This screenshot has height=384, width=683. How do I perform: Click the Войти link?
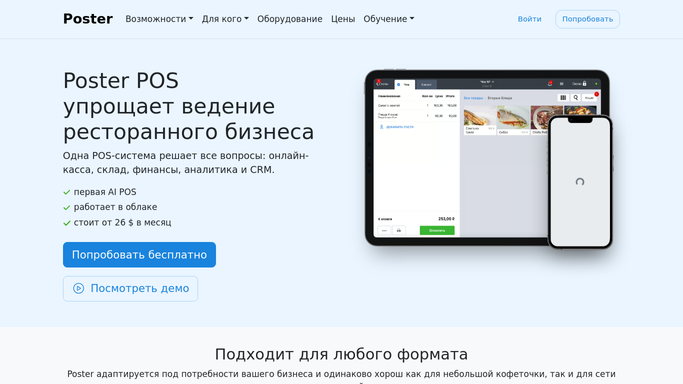pos(529,19)
